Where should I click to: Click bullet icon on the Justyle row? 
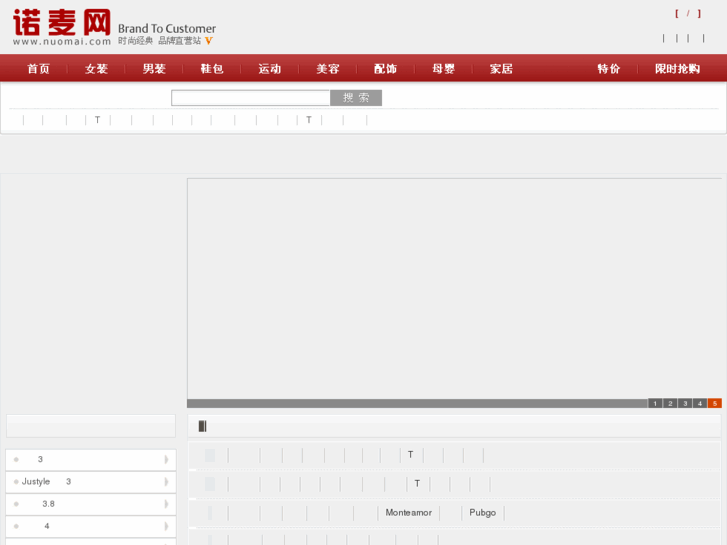tap(16, 482)
